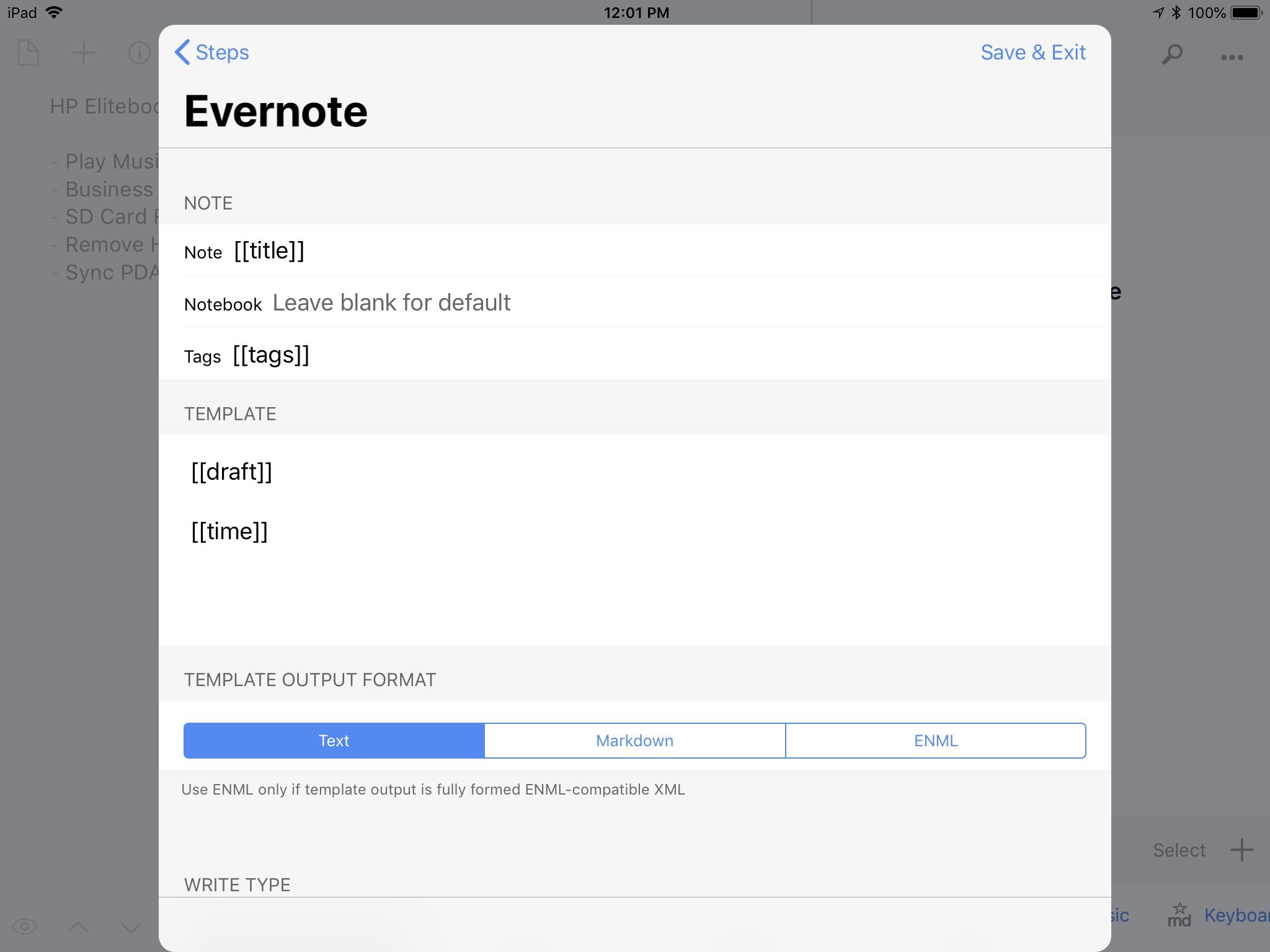The image size is (1270, 952).
Task: Open the Markdown star md icon
Action: point(1179,915)
